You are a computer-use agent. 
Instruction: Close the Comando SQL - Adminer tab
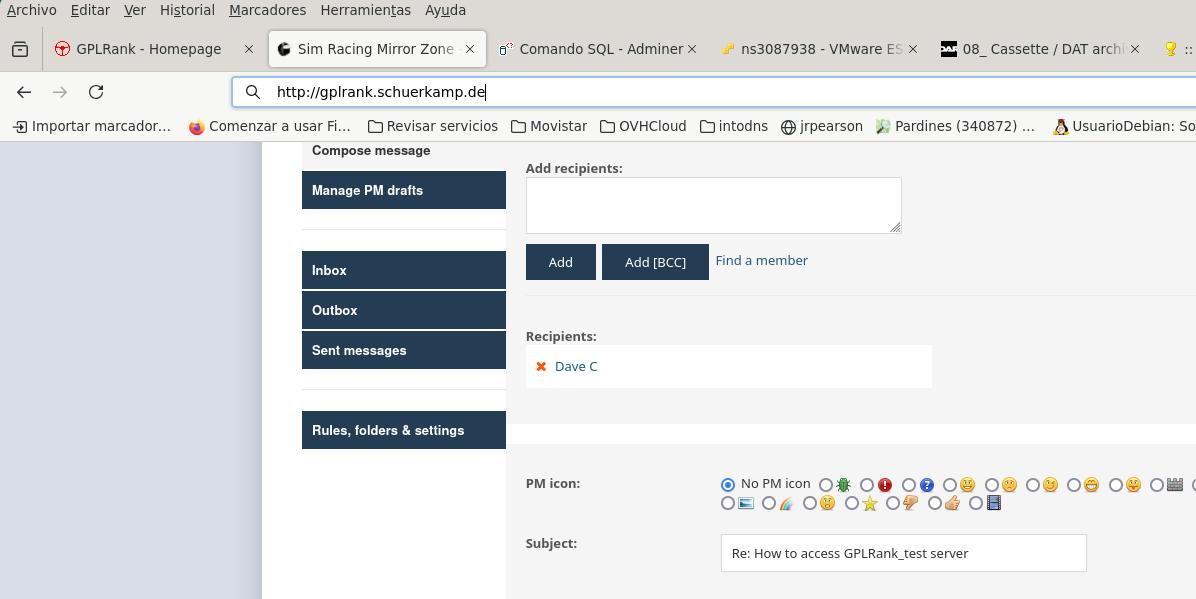click(x=691, y=49)
